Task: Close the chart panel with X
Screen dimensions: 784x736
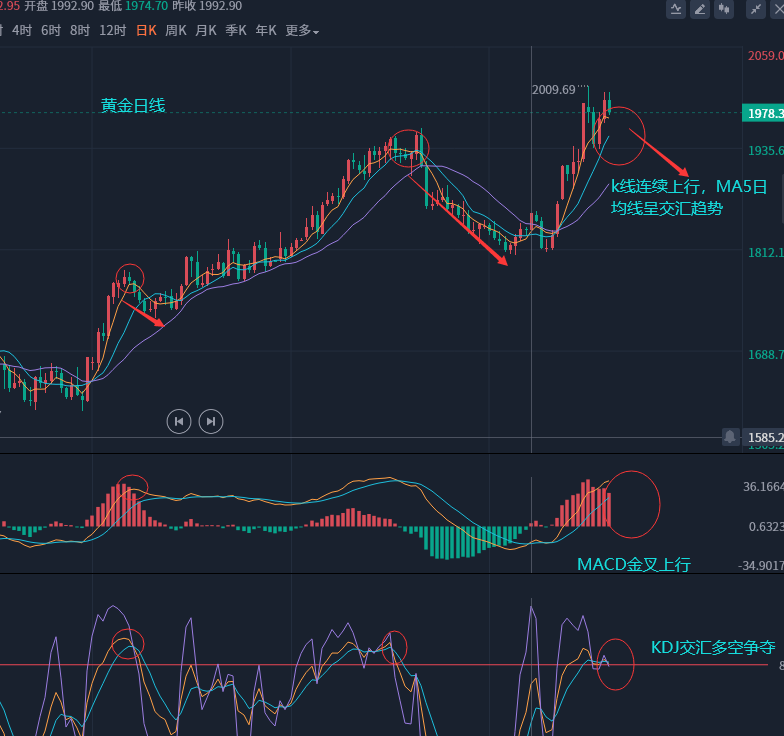Action: [x=777, y=9]
